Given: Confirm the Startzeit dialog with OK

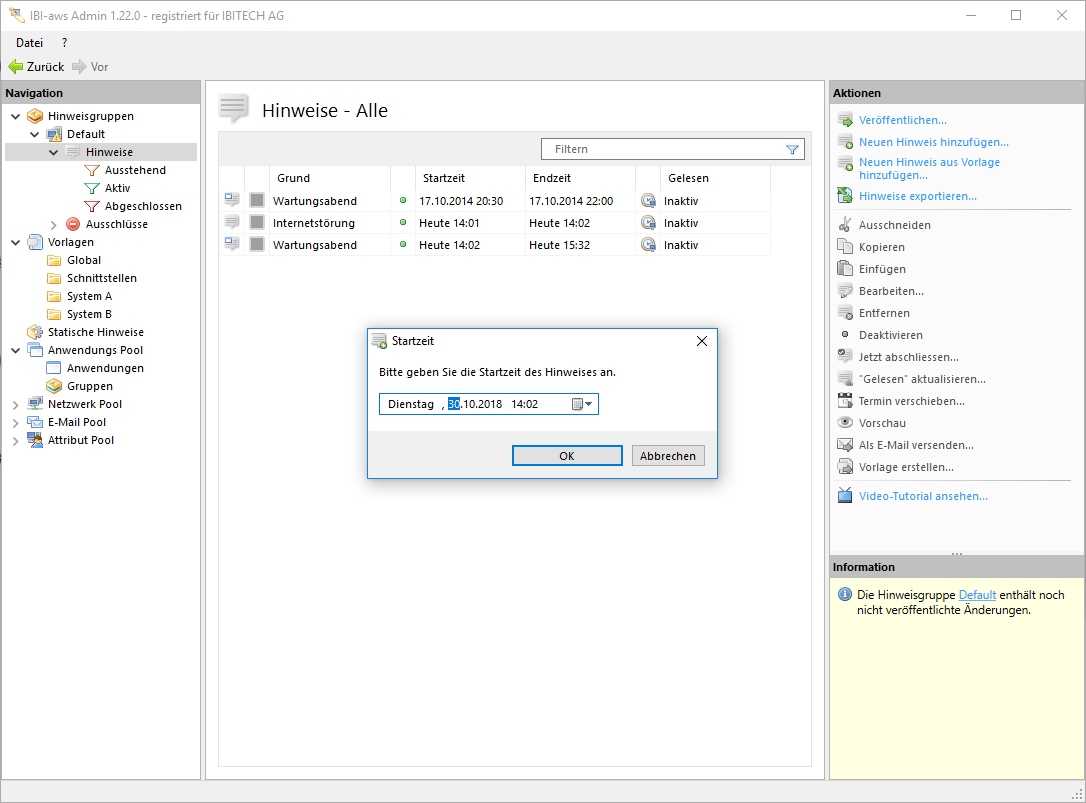Looking at the screenshot, I should pyautogui.click(x=567, y=456).
